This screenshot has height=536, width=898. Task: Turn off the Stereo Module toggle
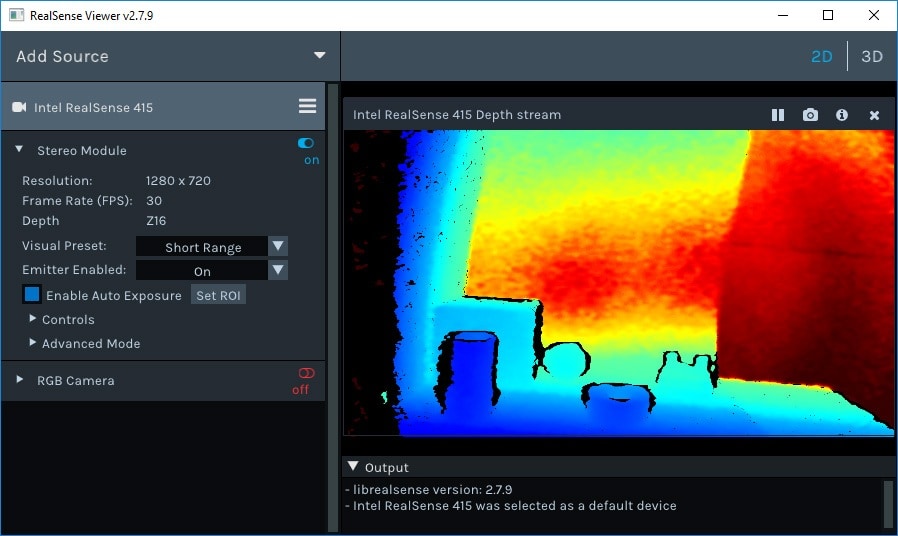pyautogui.click(x=306, y=143)
